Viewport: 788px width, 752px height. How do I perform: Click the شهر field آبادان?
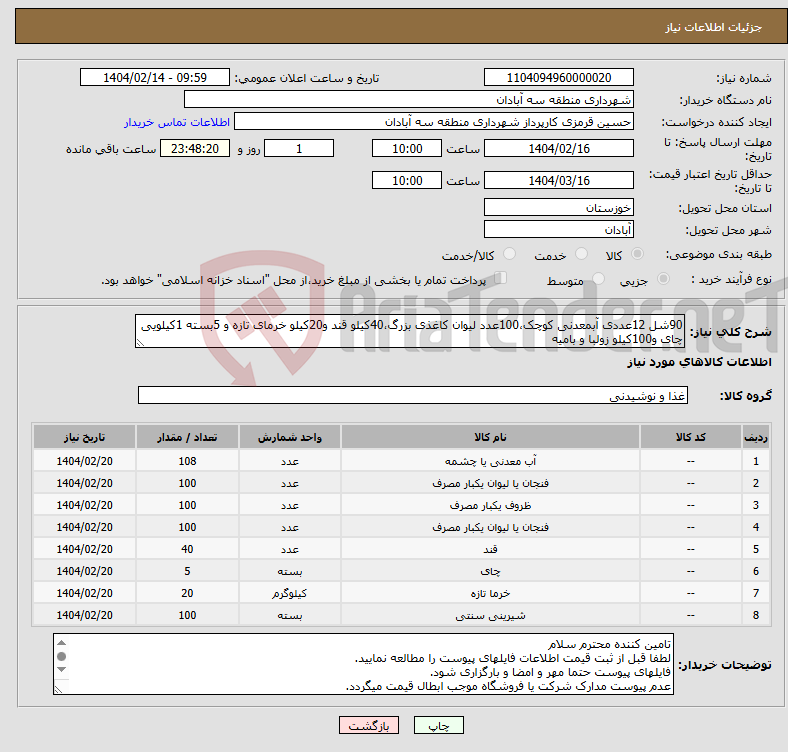click(x=558, y=229)
